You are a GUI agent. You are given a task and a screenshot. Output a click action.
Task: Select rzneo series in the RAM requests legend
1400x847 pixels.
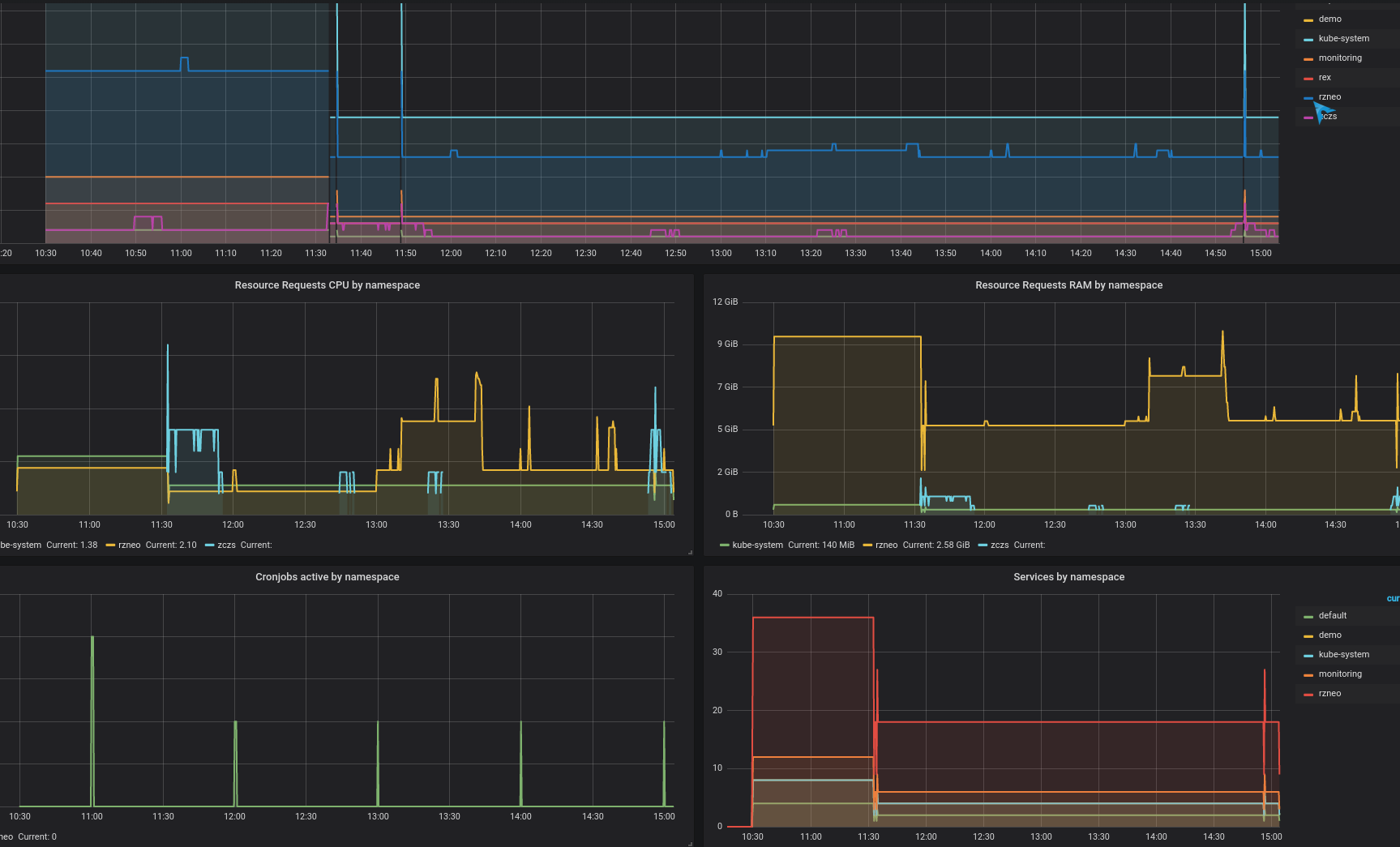point(886,545)
